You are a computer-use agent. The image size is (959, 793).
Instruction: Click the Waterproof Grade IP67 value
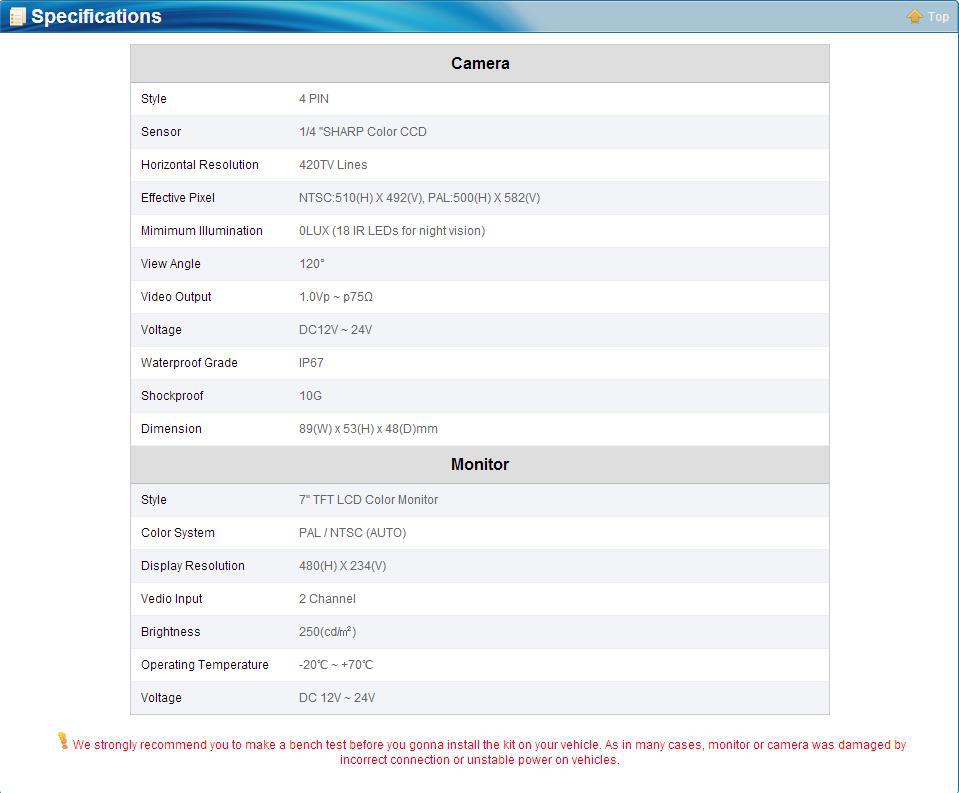coord(311,363)
